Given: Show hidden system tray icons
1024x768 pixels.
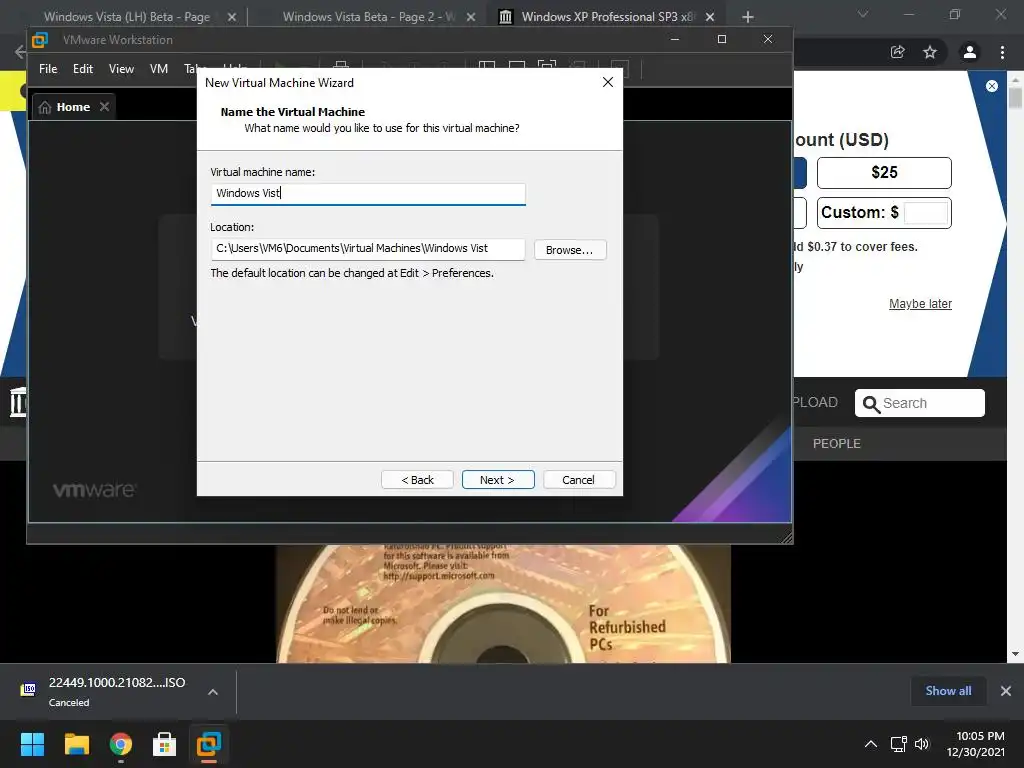Looking at the screenshot, I should 871,744.
